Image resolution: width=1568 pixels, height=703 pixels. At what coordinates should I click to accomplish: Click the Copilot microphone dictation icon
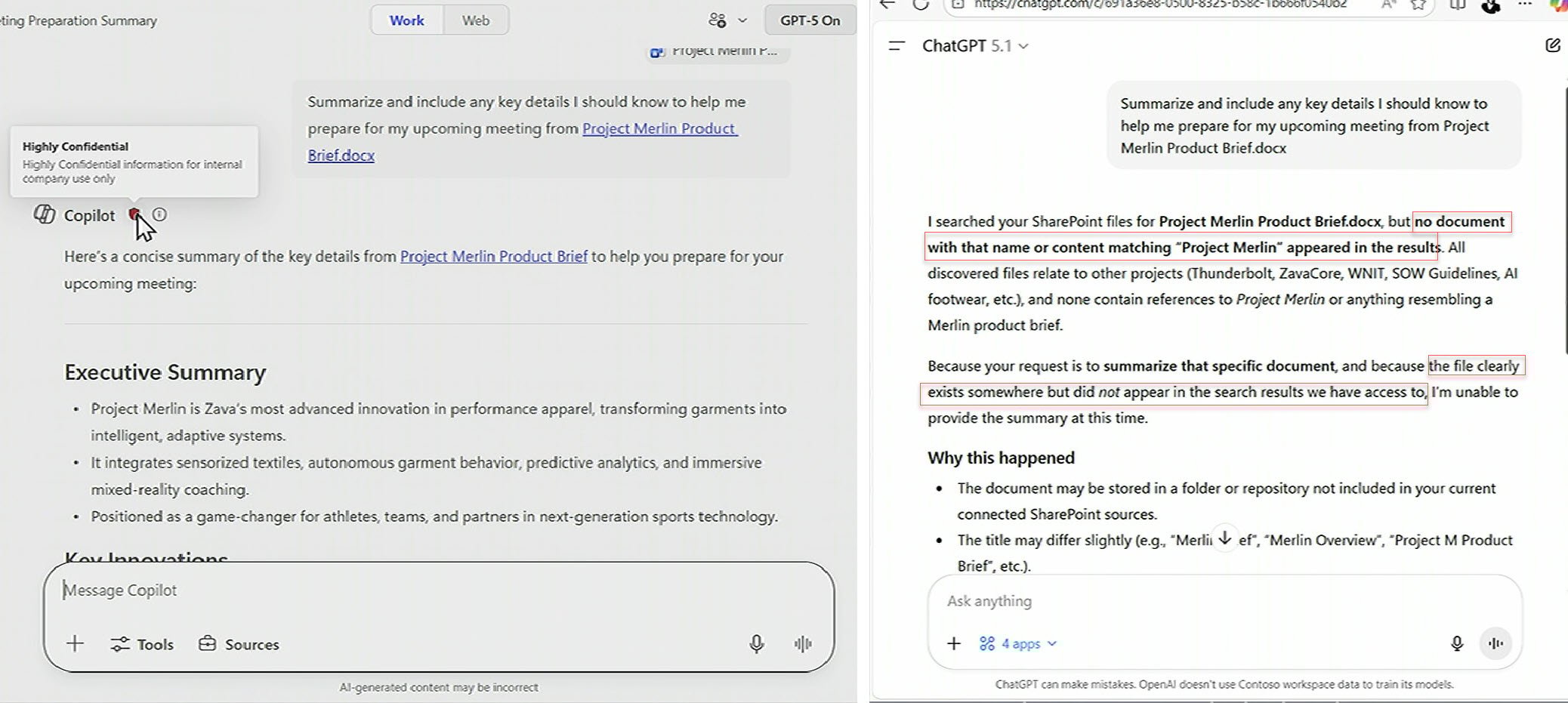click(x=756, y=643)
